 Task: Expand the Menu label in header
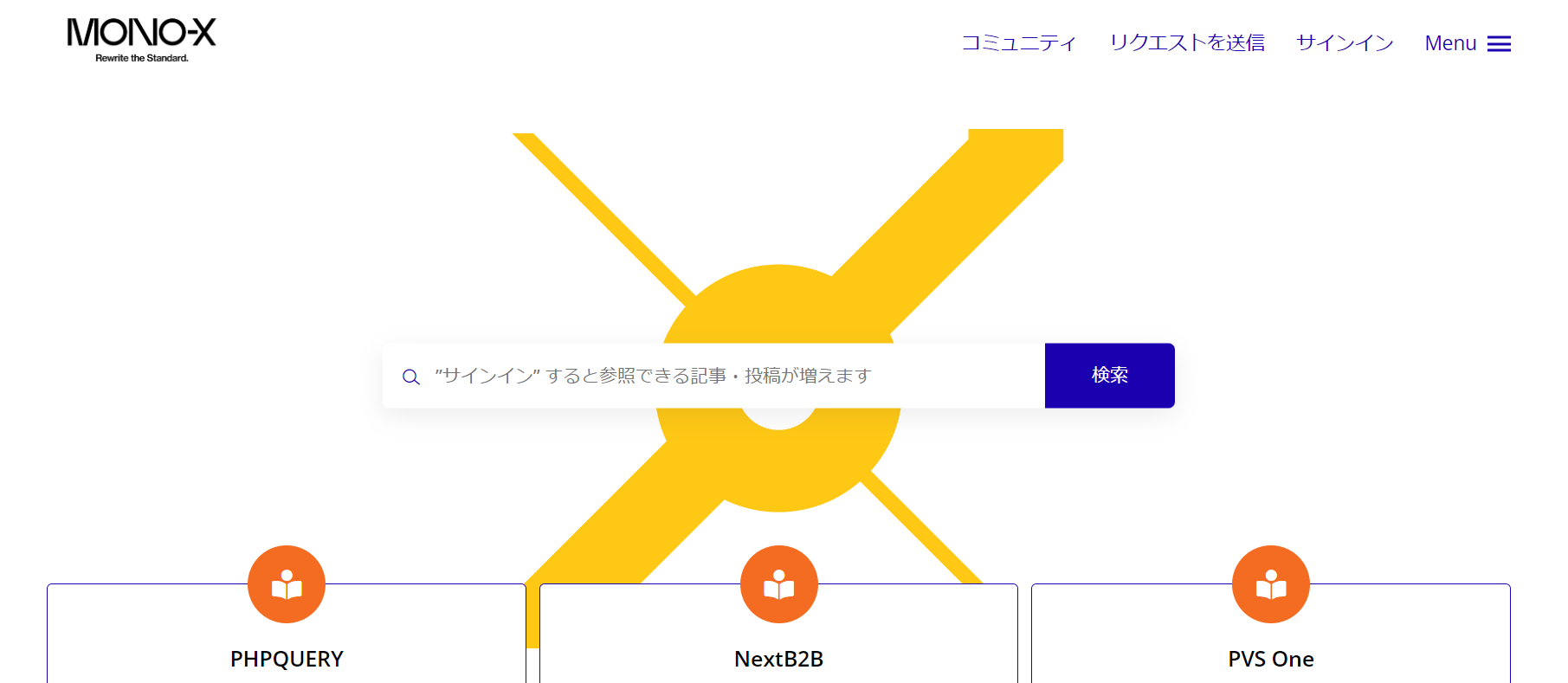tap(1450, 43)
